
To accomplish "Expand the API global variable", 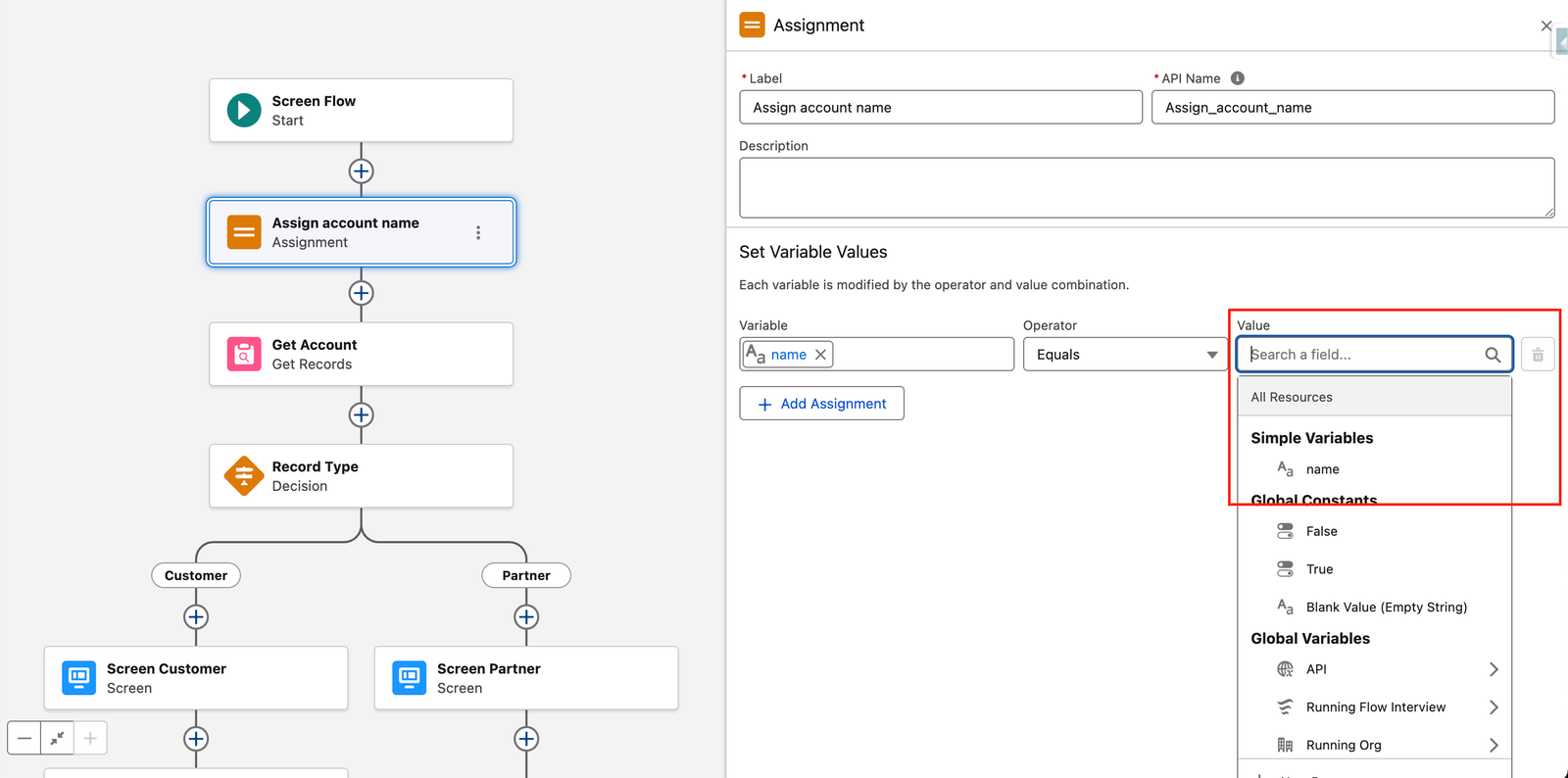I will point(1493,669).
